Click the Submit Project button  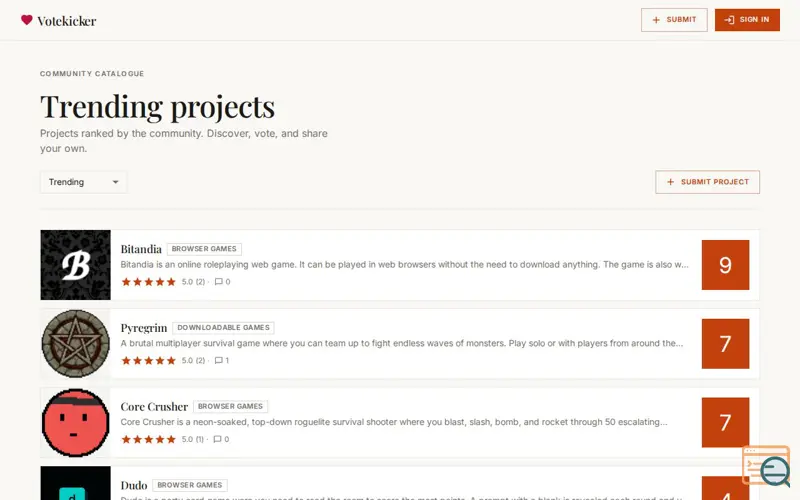707,182
